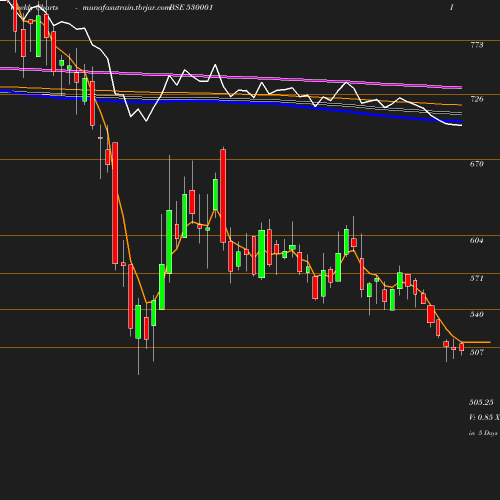Click the 505.25 last price value
Image resolution: width=500 pixels, height=500 pixels.
(x=481, y=402)
